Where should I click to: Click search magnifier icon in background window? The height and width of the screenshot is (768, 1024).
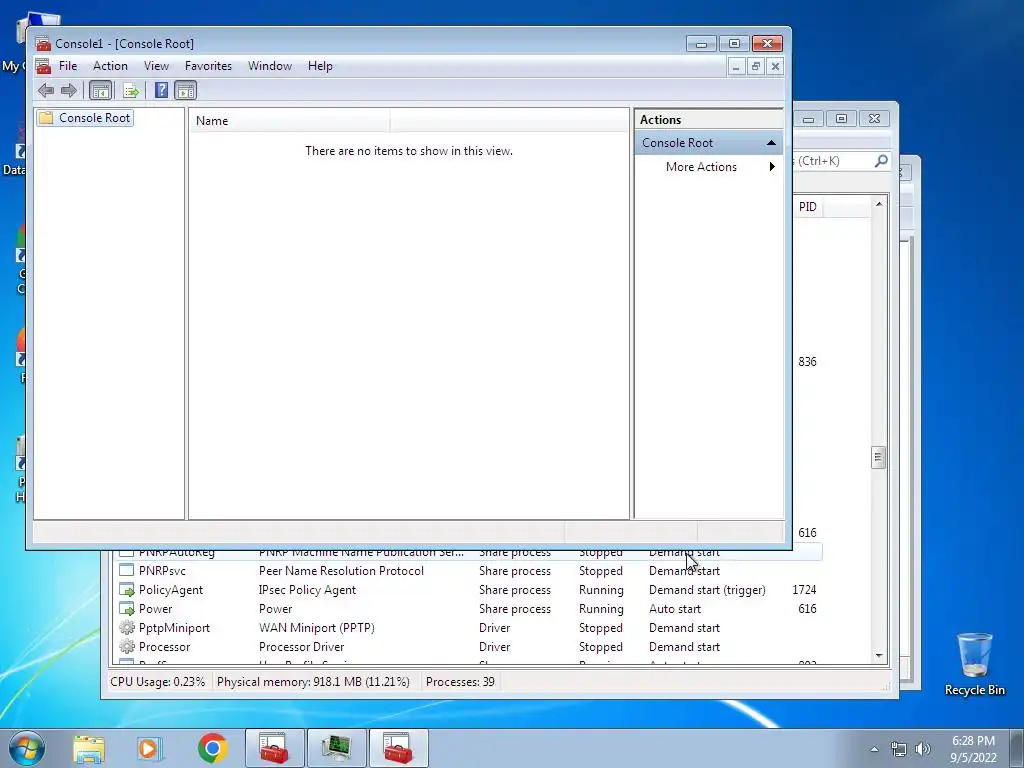coord(881,161)
